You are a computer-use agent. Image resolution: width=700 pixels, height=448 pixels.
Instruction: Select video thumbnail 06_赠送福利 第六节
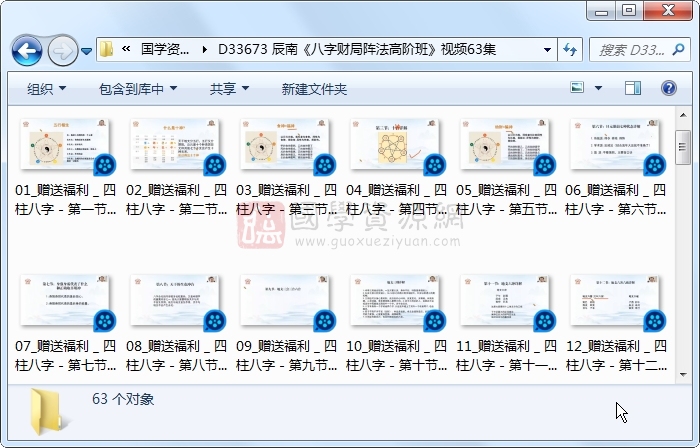[x=617, y=145]
